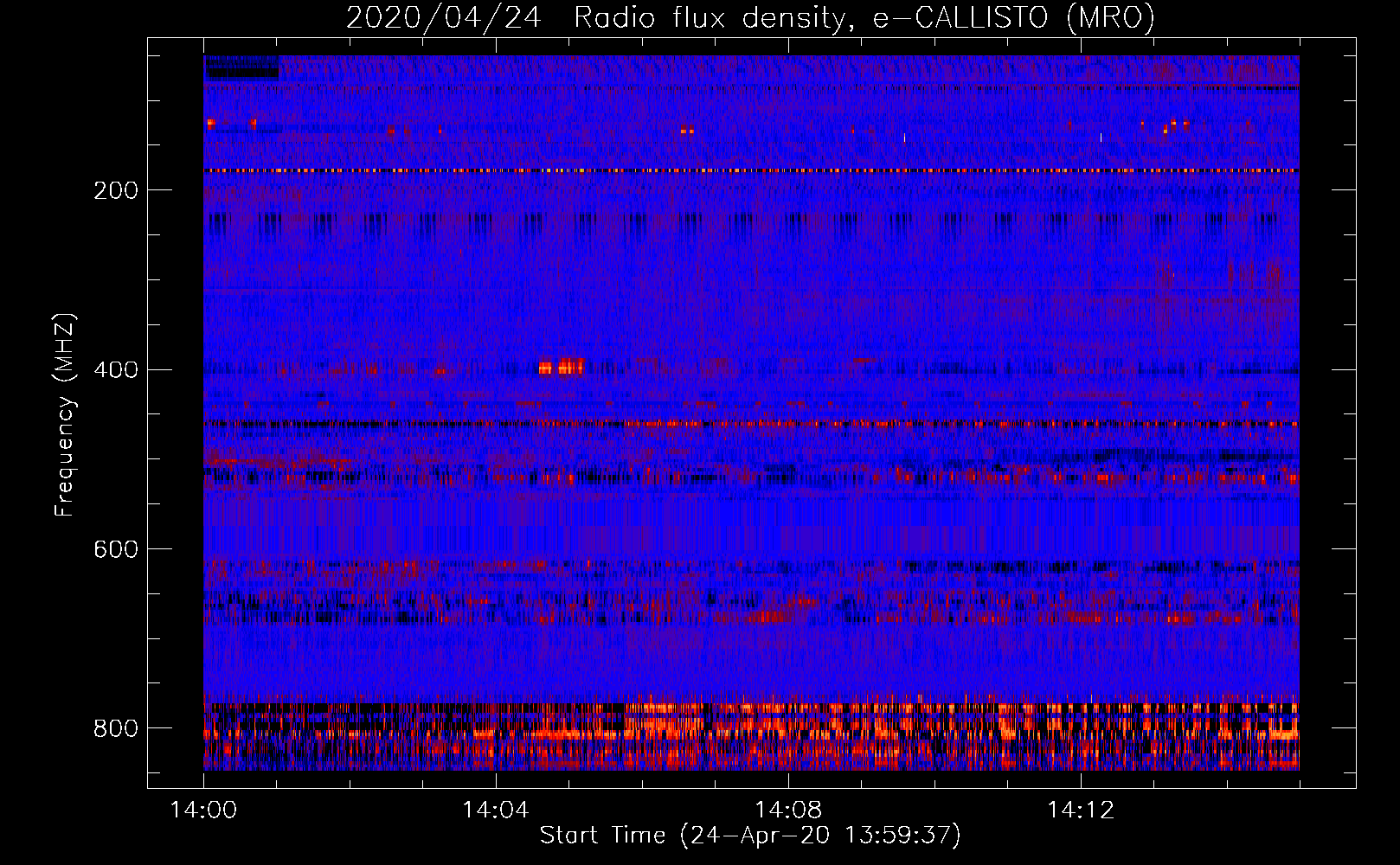Click the bright burst near 400 MHz after 14:04
This screenshot has width=1400, height=865.
click(562, 366)
